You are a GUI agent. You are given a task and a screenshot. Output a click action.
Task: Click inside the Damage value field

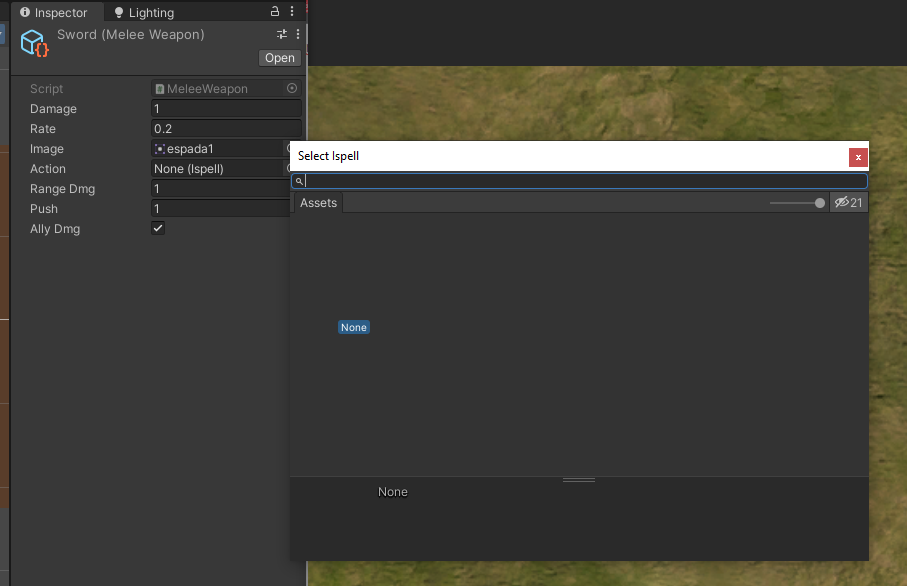coord(225,108)
